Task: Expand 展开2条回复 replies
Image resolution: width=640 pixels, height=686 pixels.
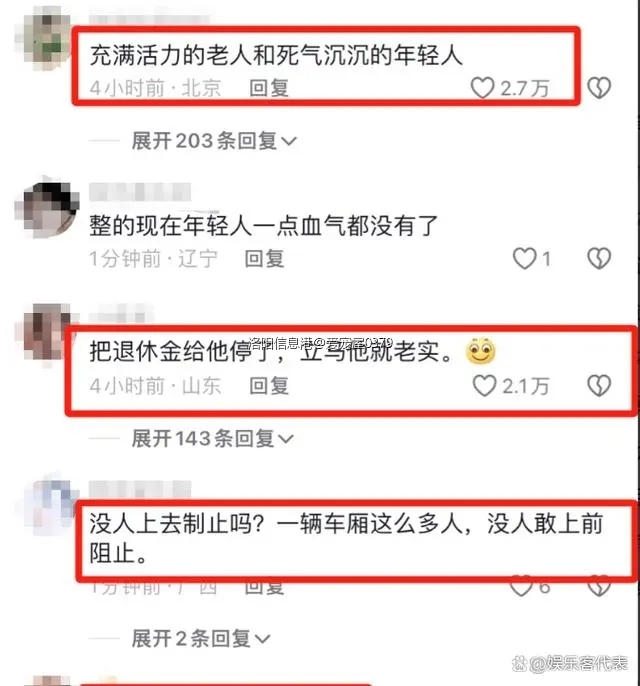Action: point(201,639)
